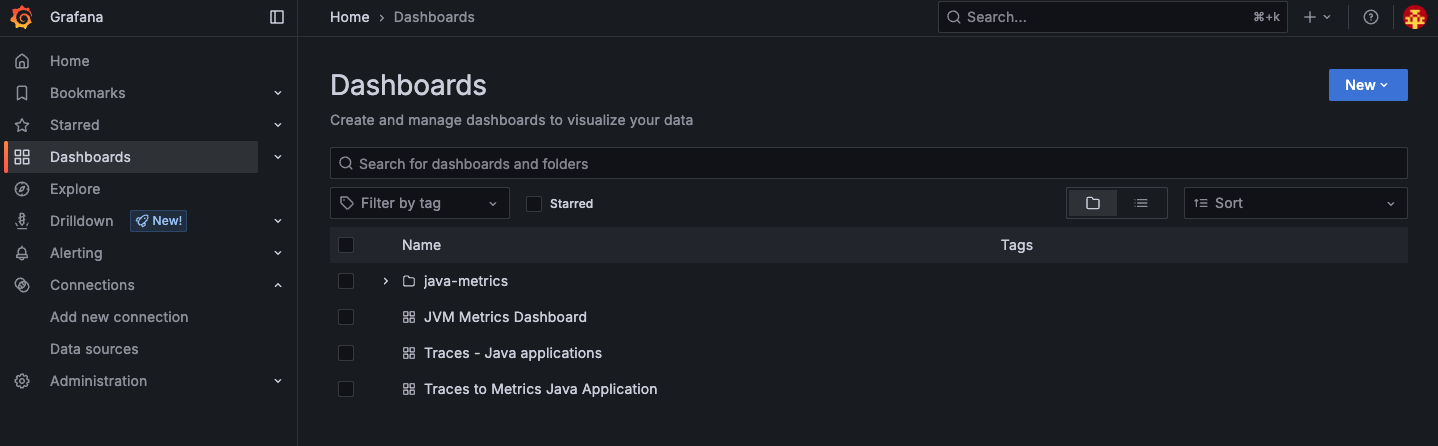Open Home in the sidebar
Screen dimensions: 1438x446
click(70, 61)
